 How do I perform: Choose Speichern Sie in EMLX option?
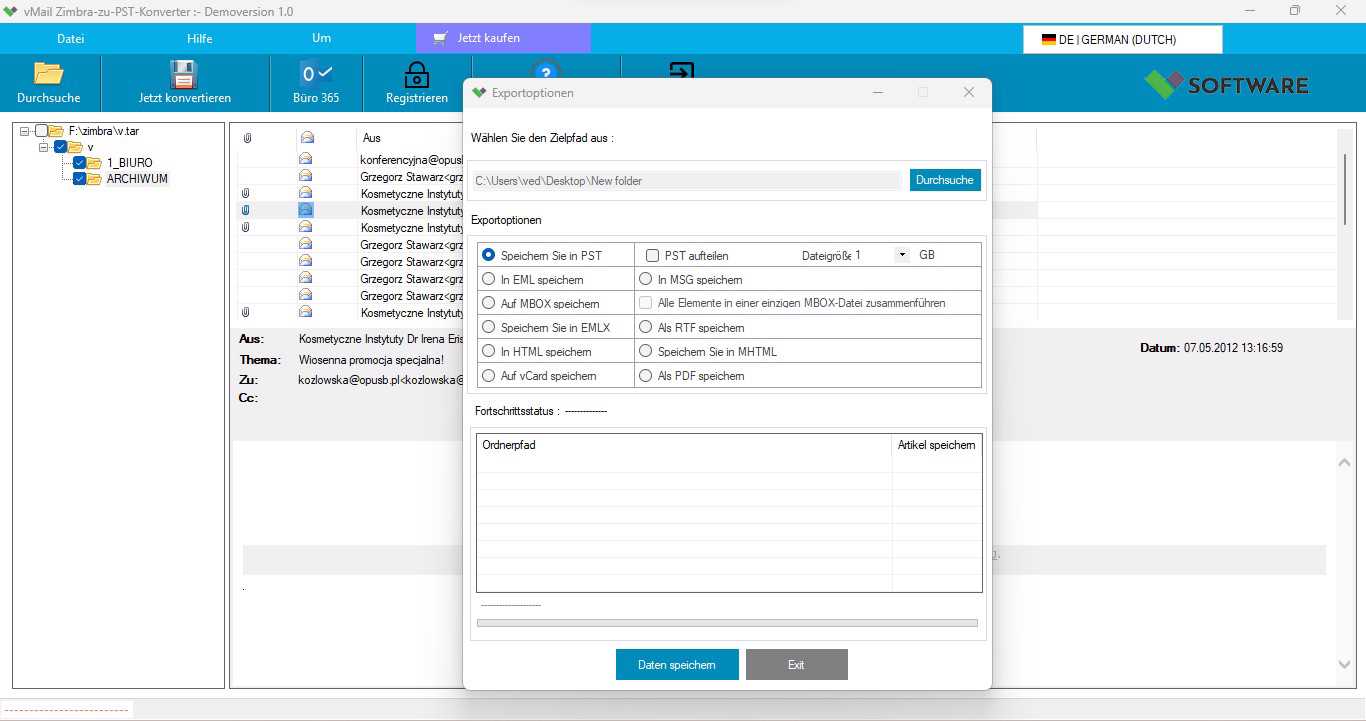point(489,327)
